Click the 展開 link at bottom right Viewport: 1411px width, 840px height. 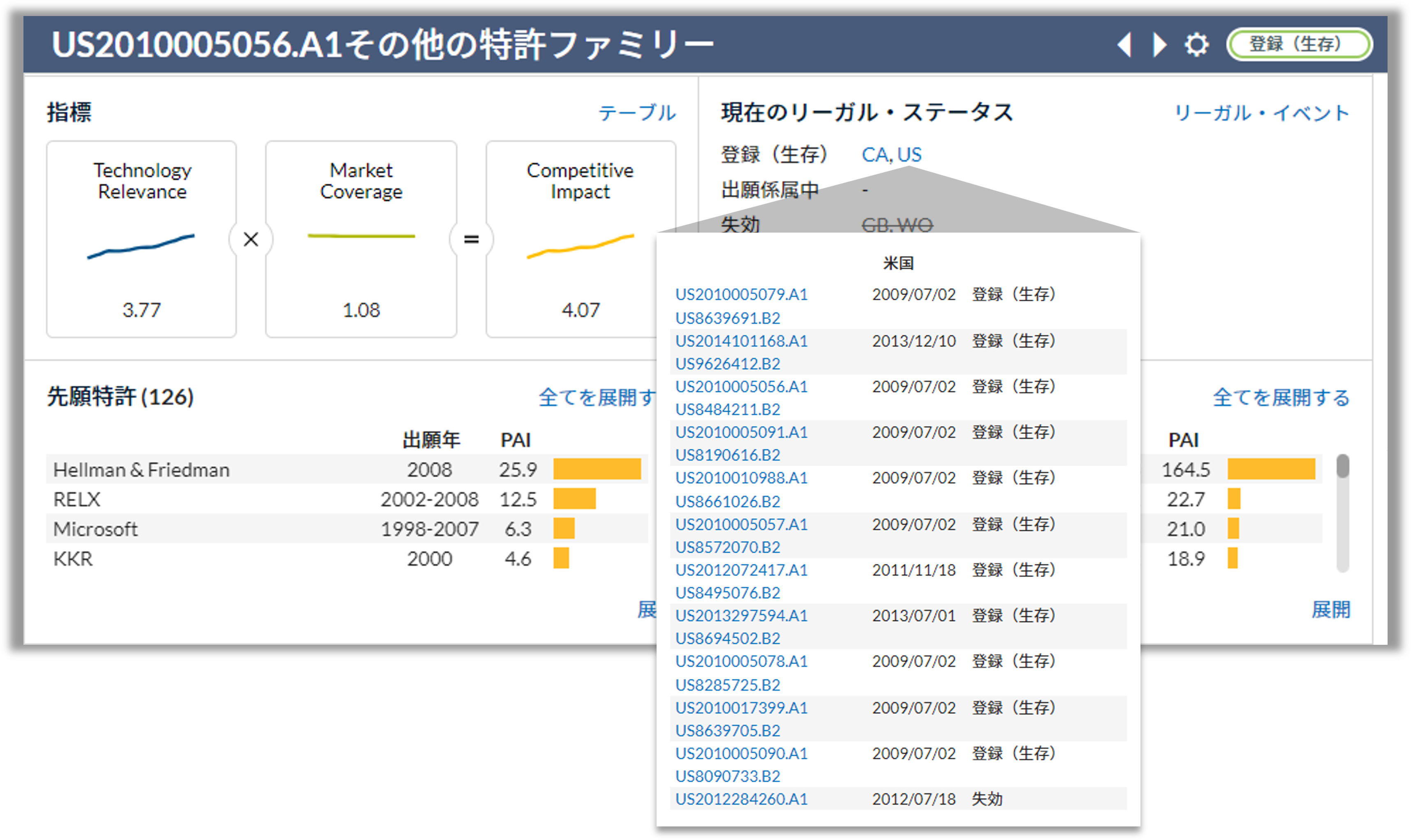click(1331, 609)
